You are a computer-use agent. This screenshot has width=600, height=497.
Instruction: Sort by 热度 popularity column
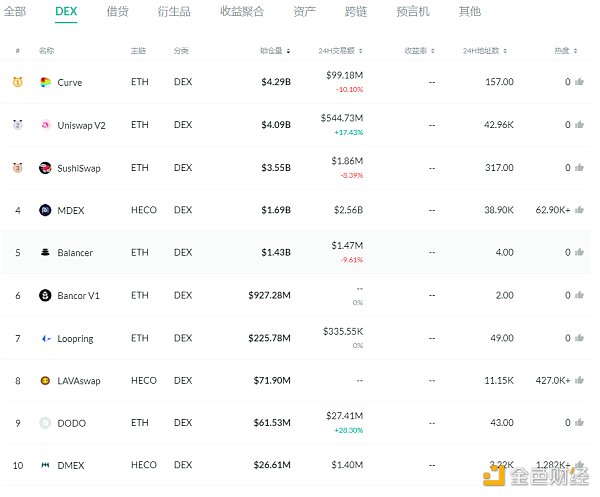[x=565, y=50]
